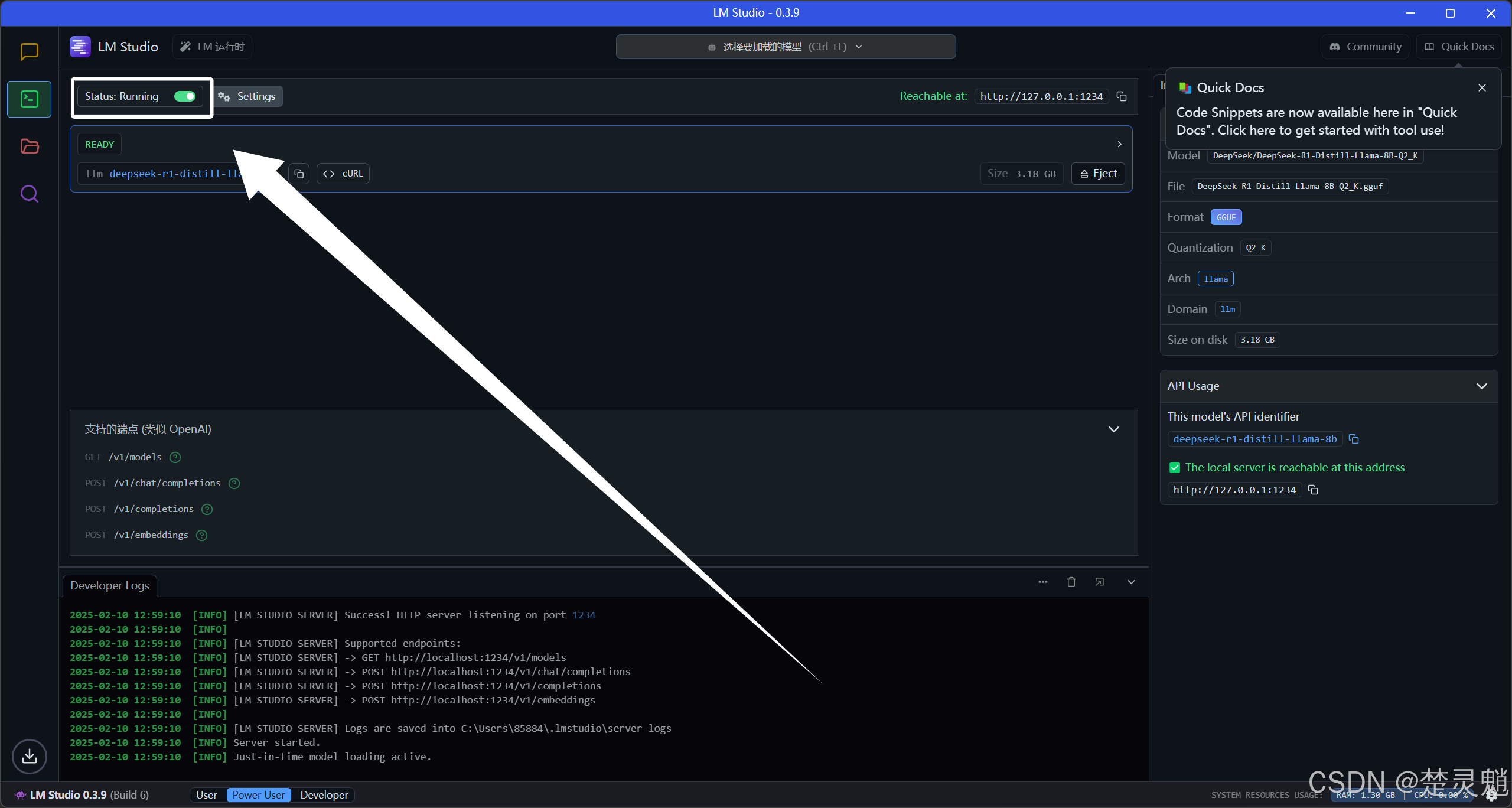The height and width of the screenshot is (808, 1512).
Task: Pop out the Developer Logs panel
Action: 1100,582
